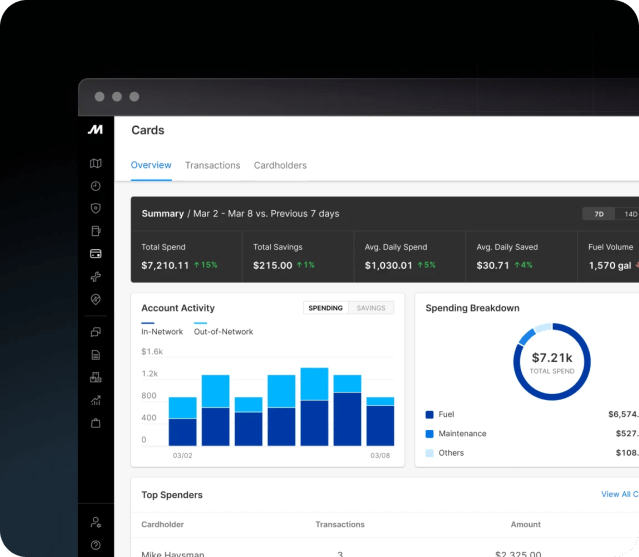Viewport: 639px width, 557px height.
Task: Click the Account Activity heading
Action: point(178,308)
